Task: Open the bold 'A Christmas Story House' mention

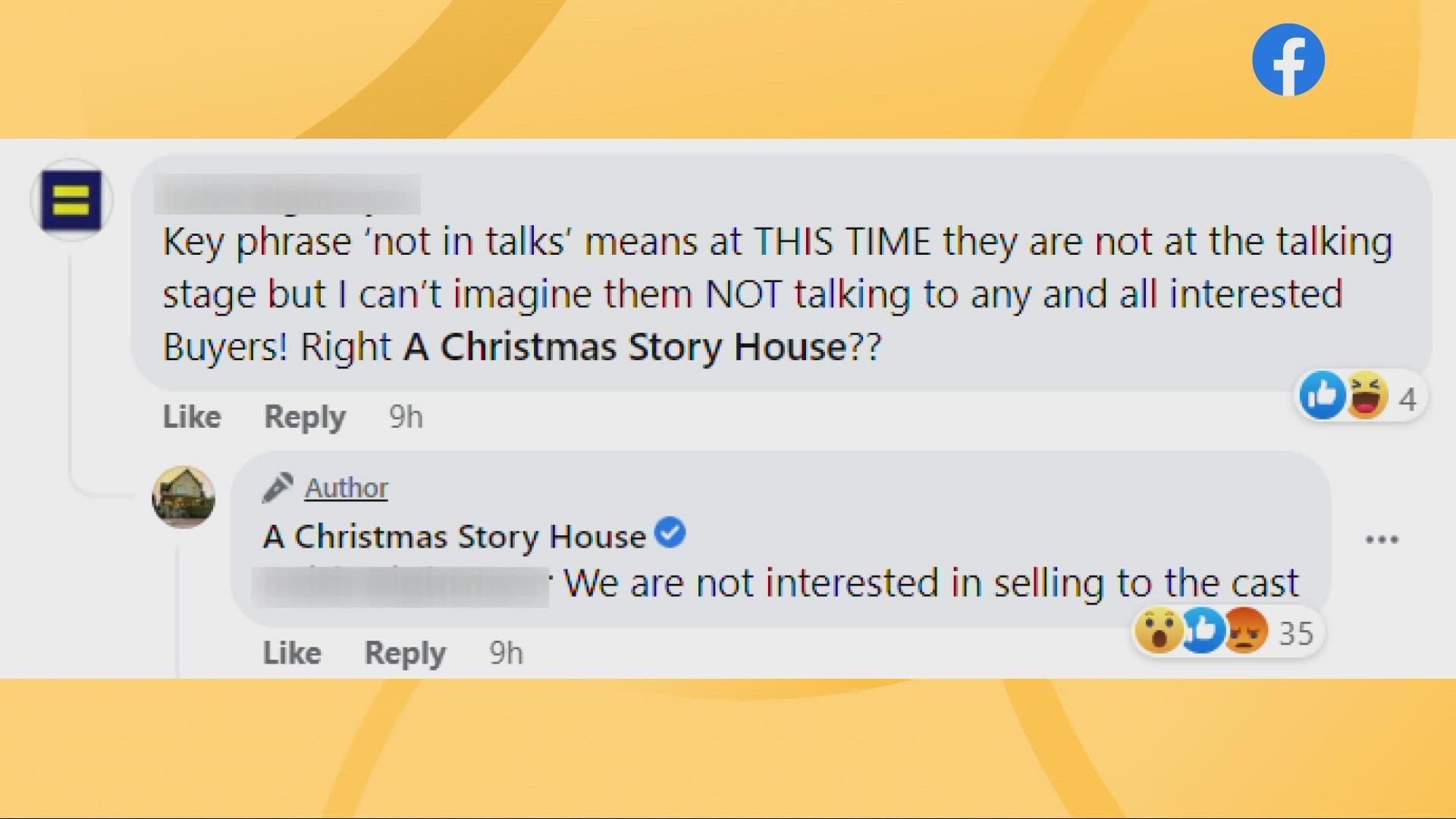Action: pos(625,347)
